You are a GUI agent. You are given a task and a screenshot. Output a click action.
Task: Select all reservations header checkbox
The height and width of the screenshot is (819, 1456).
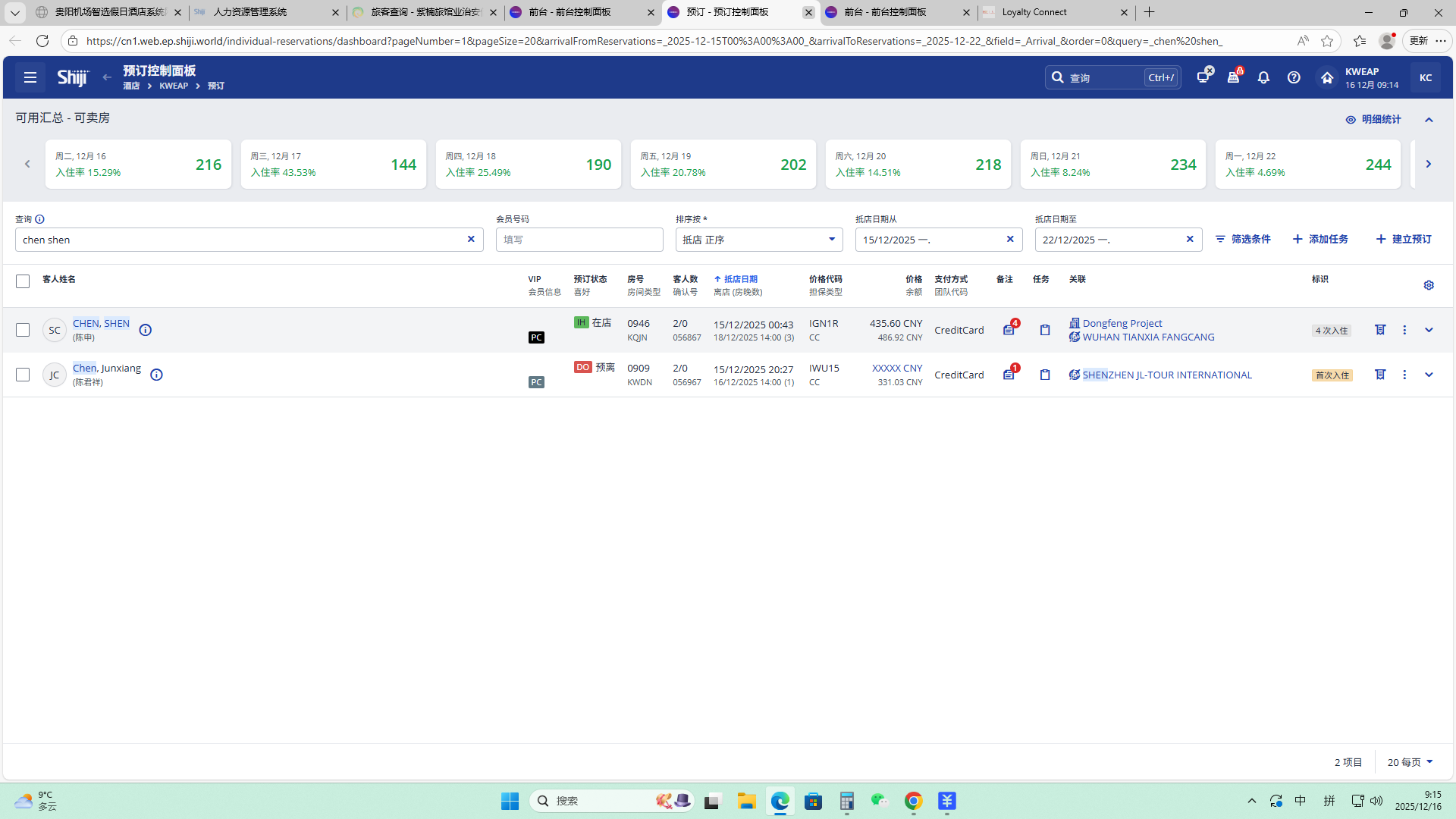coord(23,281)
